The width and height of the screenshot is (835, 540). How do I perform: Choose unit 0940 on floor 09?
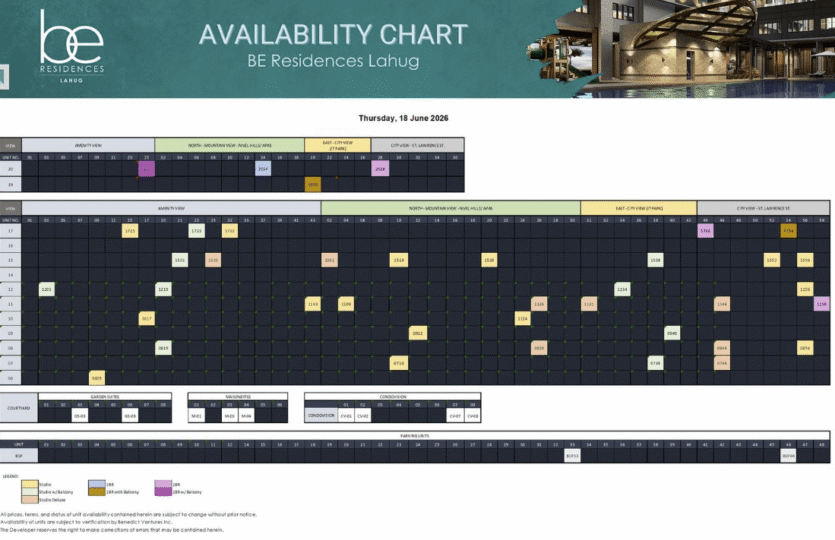coord(672,333)
